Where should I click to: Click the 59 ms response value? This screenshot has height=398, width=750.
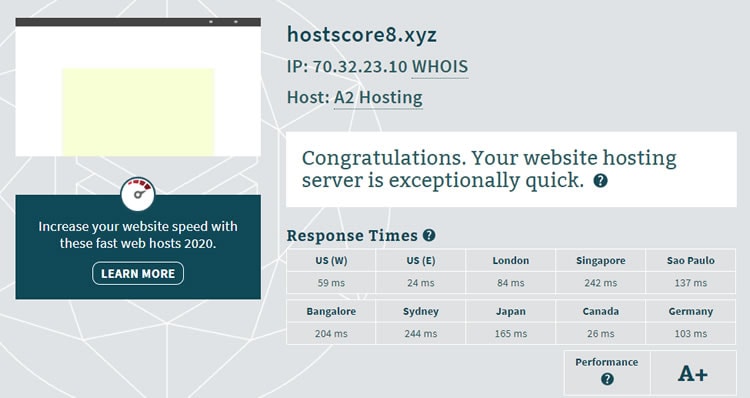(x=331, y=283)
